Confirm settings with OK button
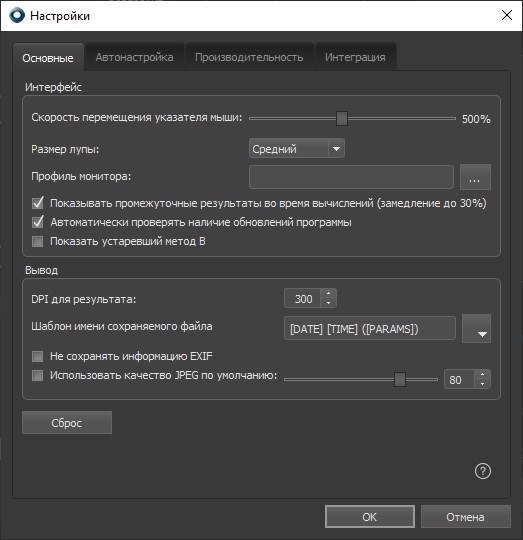 click(x=370, y=517)
